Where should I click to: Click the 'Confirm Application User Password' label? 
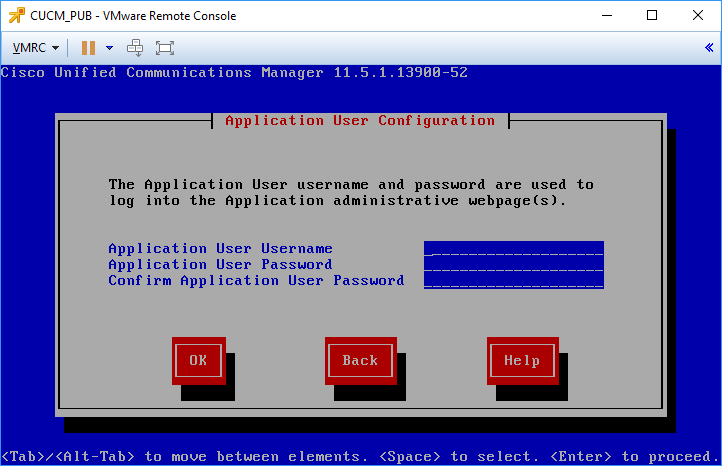(256, 281)
